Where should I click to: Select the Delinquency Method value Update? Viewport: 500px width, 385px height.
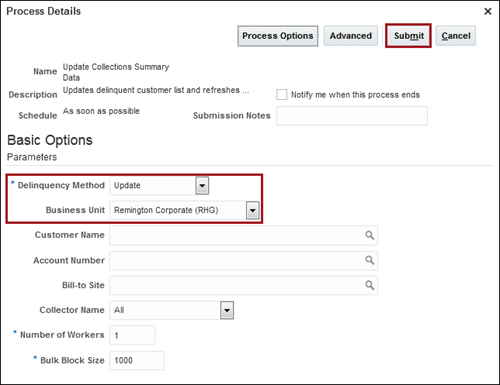coord(153,186)
